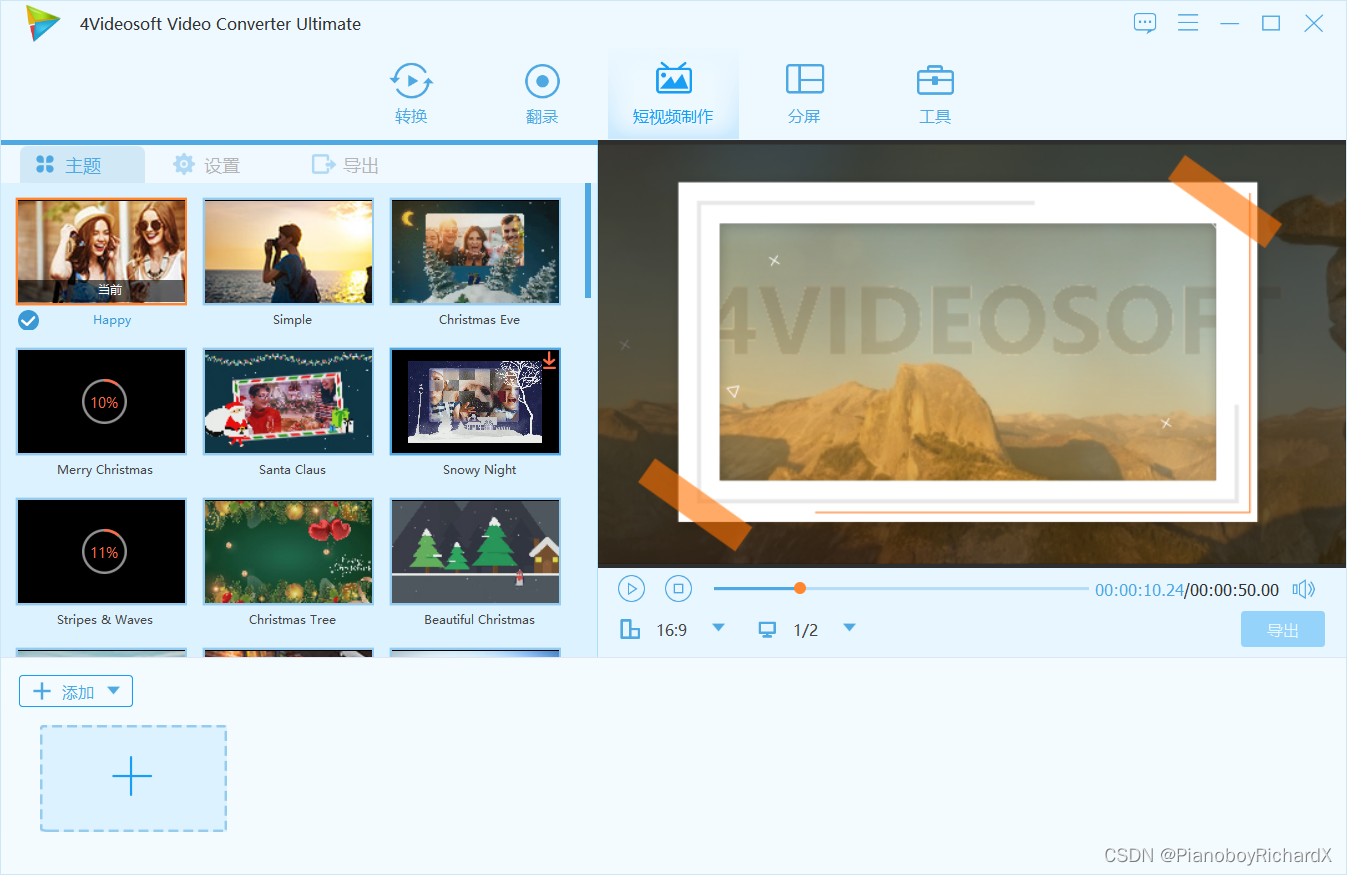Viewport: 1347px width, 875px height.
Task: Open the 分屏 (Collage) tab
Action: click(804, 95)
